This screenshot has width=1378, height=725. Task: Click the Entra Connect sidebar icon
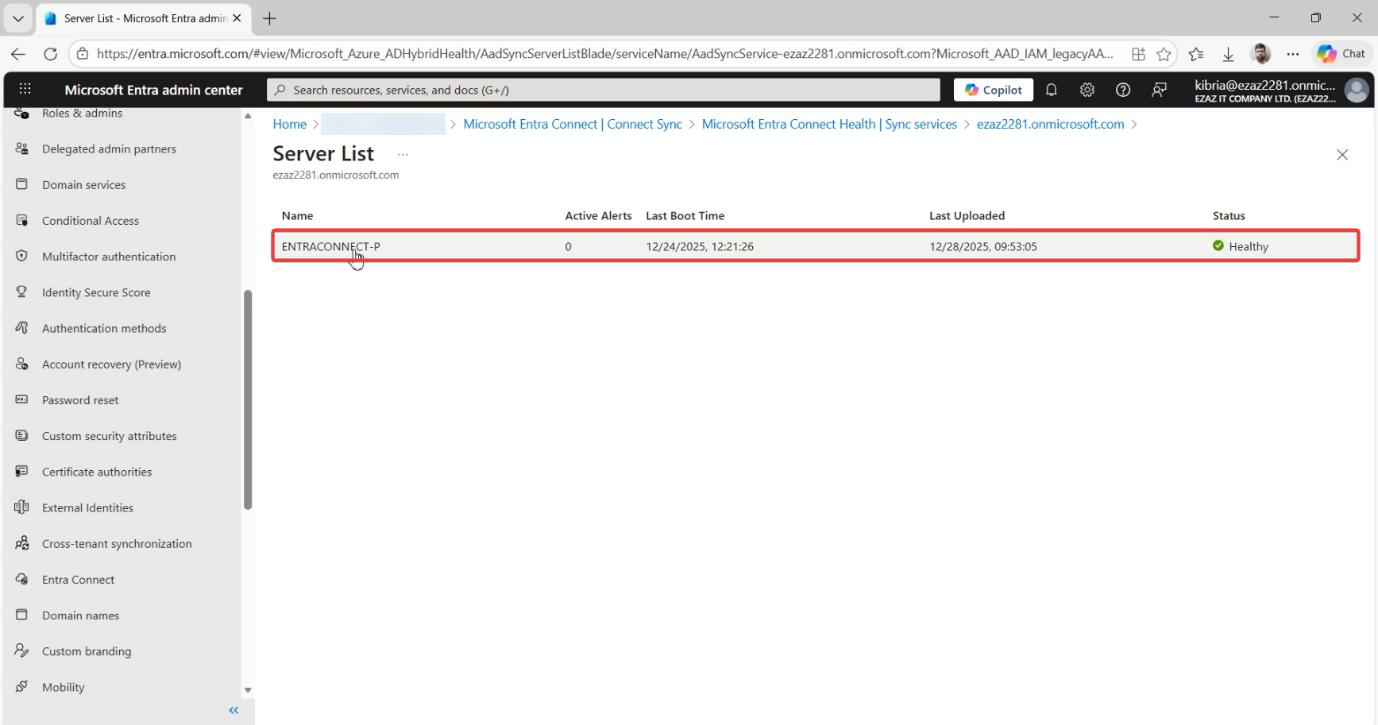pyautogui.click(x=21, y=580)
